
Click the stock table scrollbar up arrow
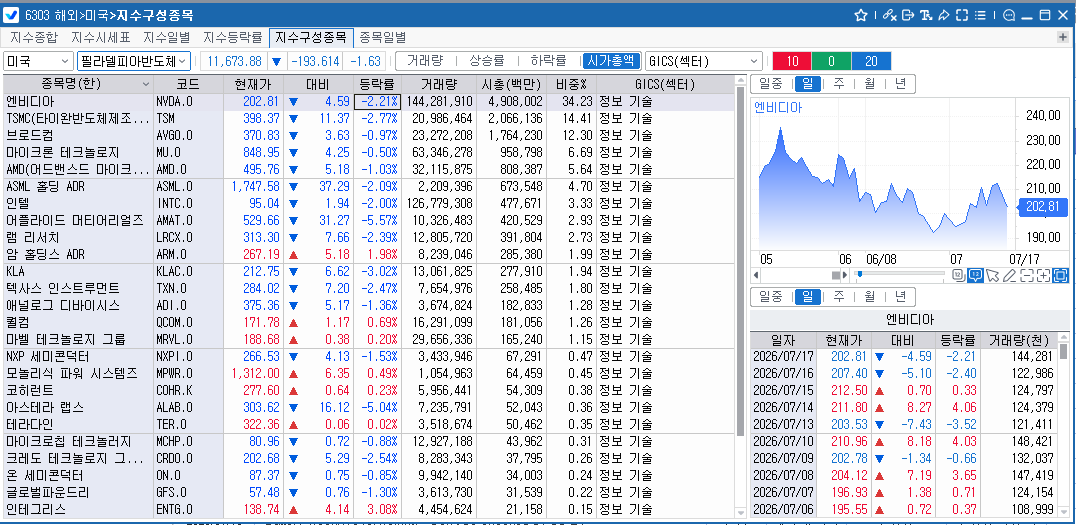coord(740,81)
